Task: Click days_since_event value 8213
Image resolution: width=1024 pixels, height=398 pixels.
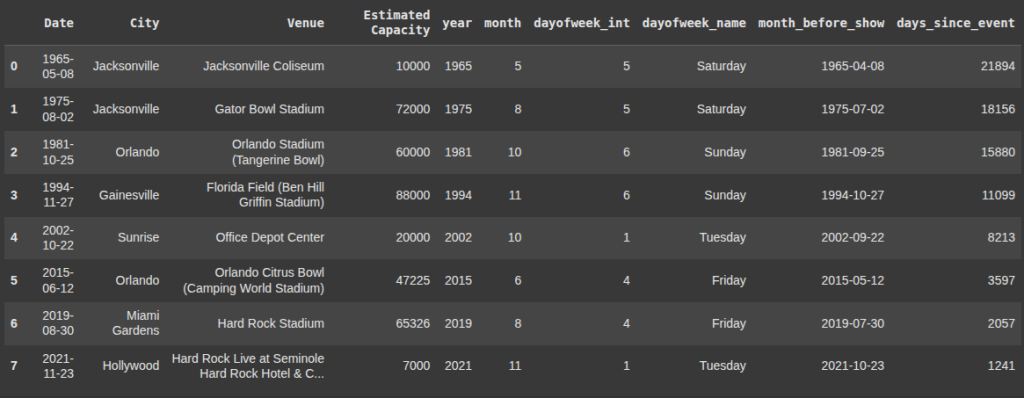Action: coord(1001,238)
